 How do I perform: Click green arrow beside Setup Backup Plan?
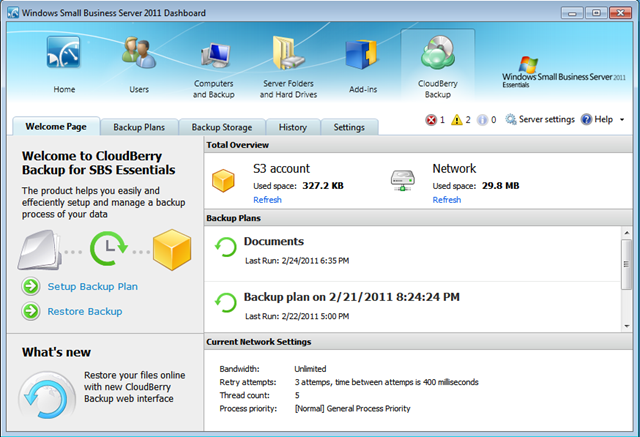pyautogui.click(x=31, y=286)
